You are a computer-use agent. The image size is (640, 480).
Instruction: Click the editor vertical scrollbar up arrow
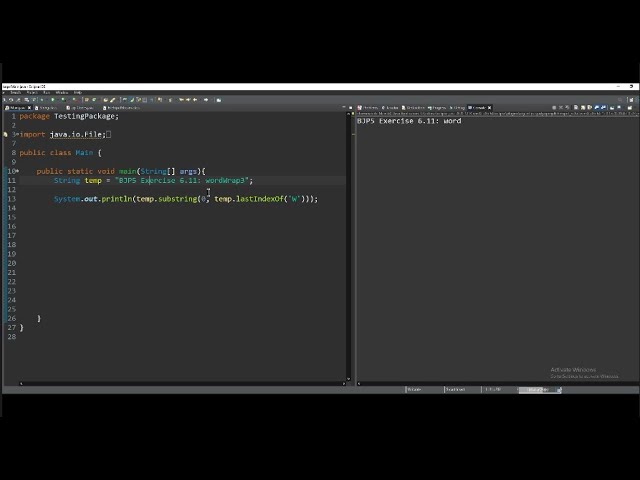[348, 114]
